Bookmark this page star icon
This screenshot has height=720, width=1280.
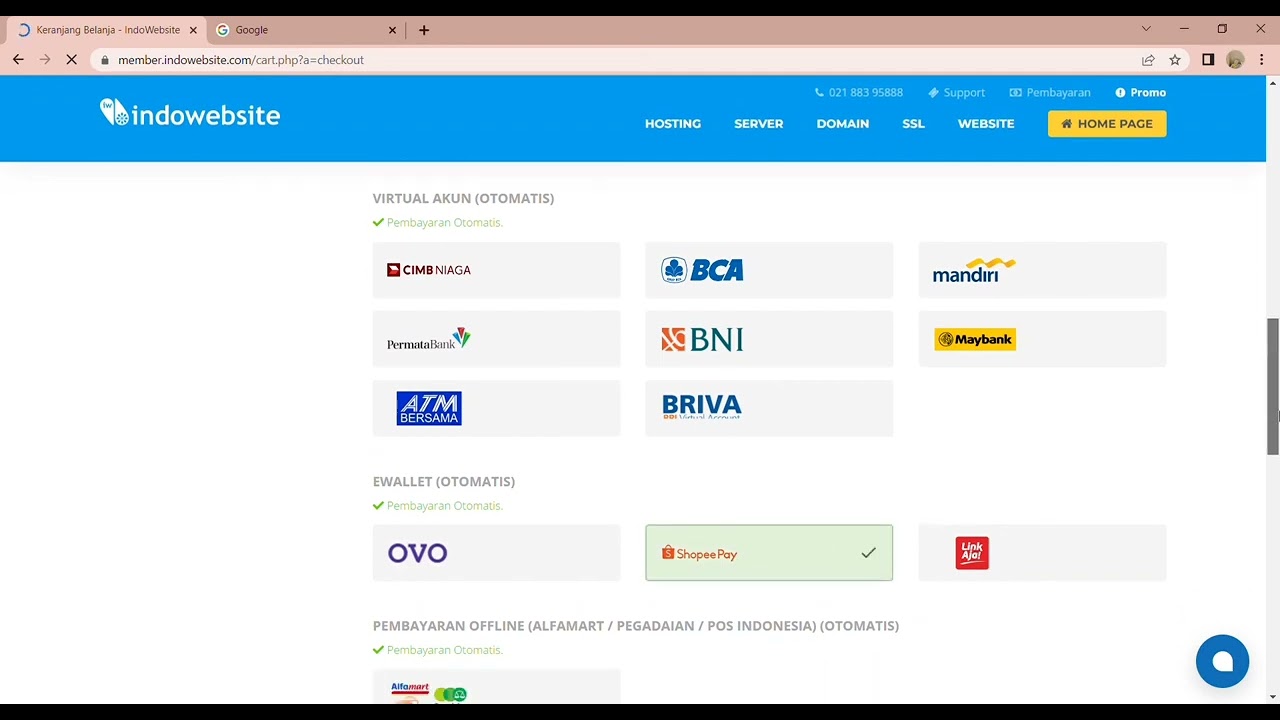pyautogui.click(x=1175, y=60)
